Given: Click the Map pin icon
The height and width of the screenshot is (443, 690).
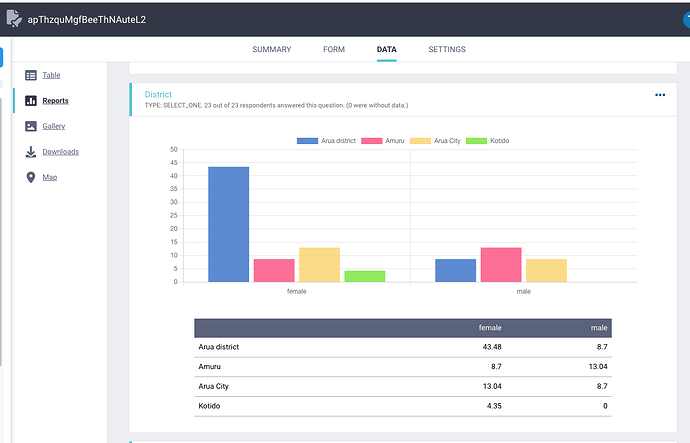Looking at the screenshot, I should (31, 177).
